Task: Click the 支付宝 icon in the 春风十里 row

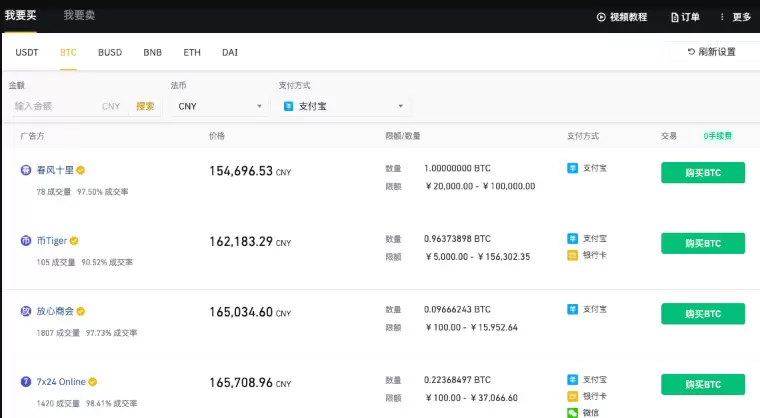Action: [x=572, y=168]
